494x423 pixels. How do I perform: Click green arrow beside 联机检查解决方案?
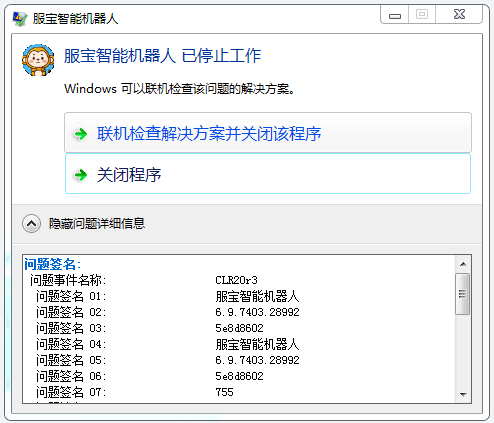[x=80, y=134]
